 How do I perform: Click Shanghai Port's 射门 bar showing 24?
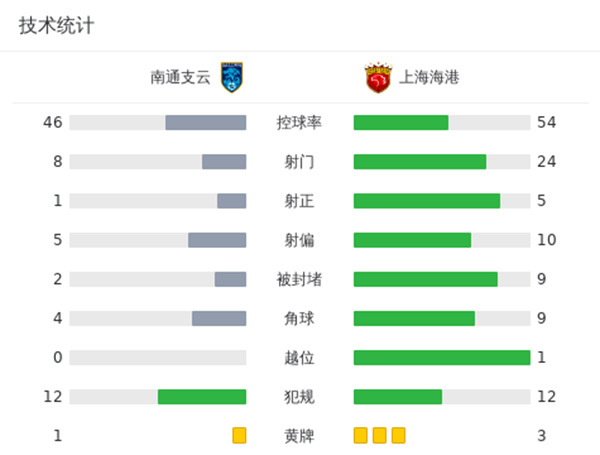click(x=420, y=162)
